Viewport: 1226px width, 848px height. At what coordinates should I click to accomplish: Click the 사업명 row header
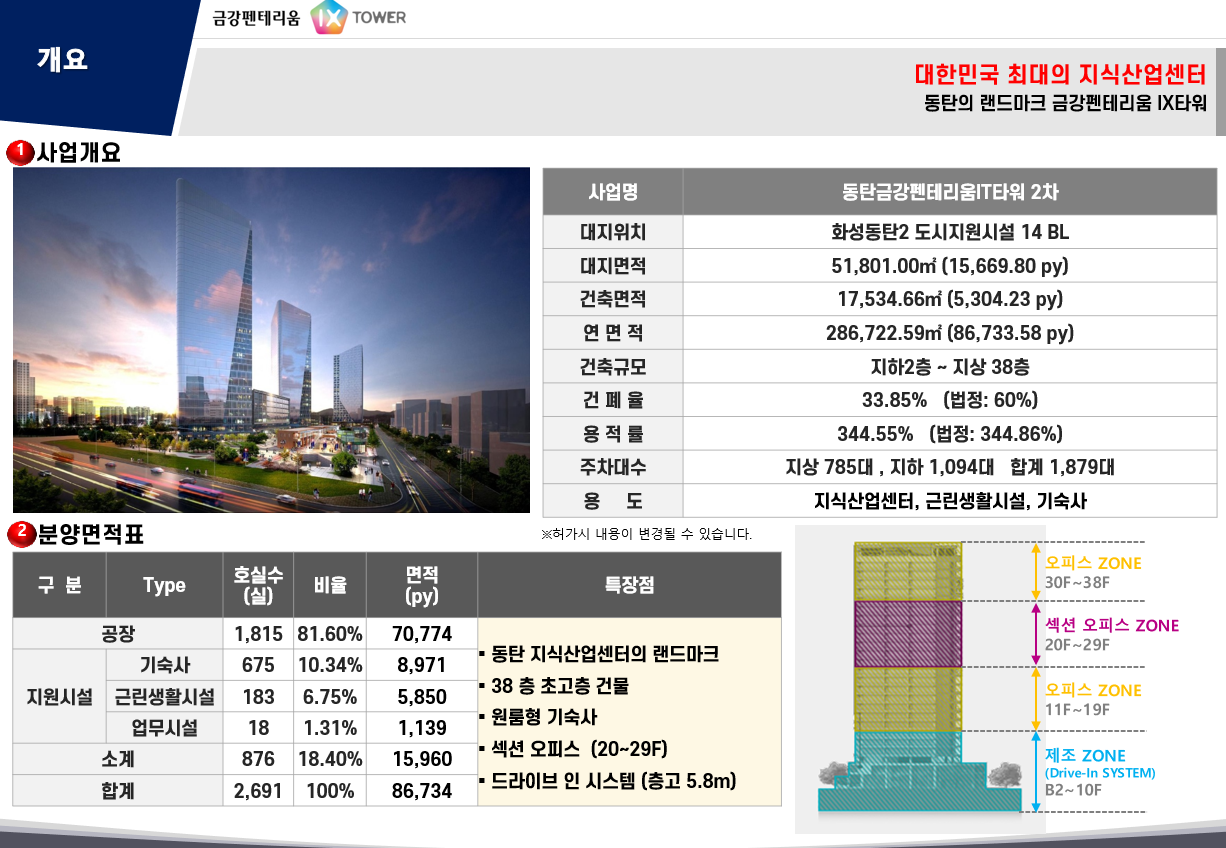coord(612,191)
